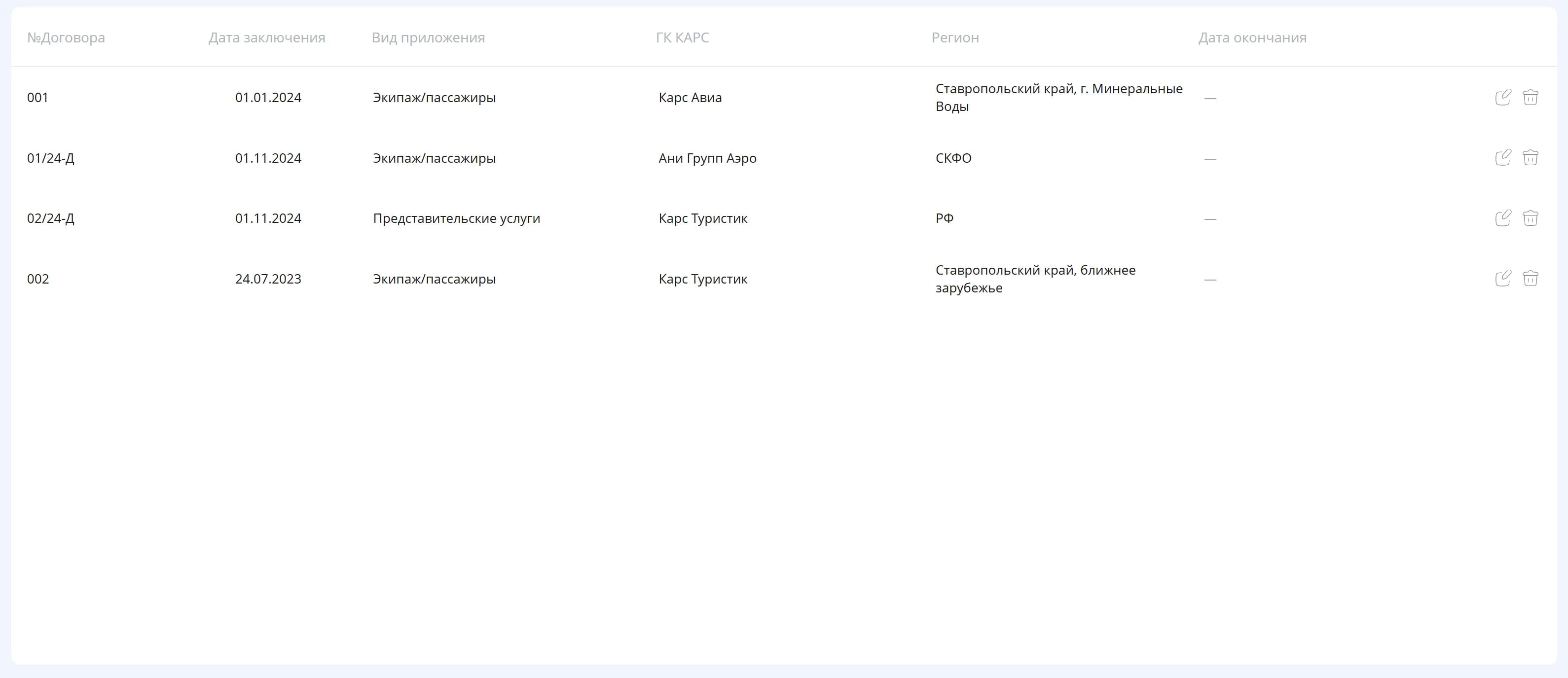Select the СКФО region cell
The height and width of the screenshot is (678, 1568).
click(x=953, y=158)
